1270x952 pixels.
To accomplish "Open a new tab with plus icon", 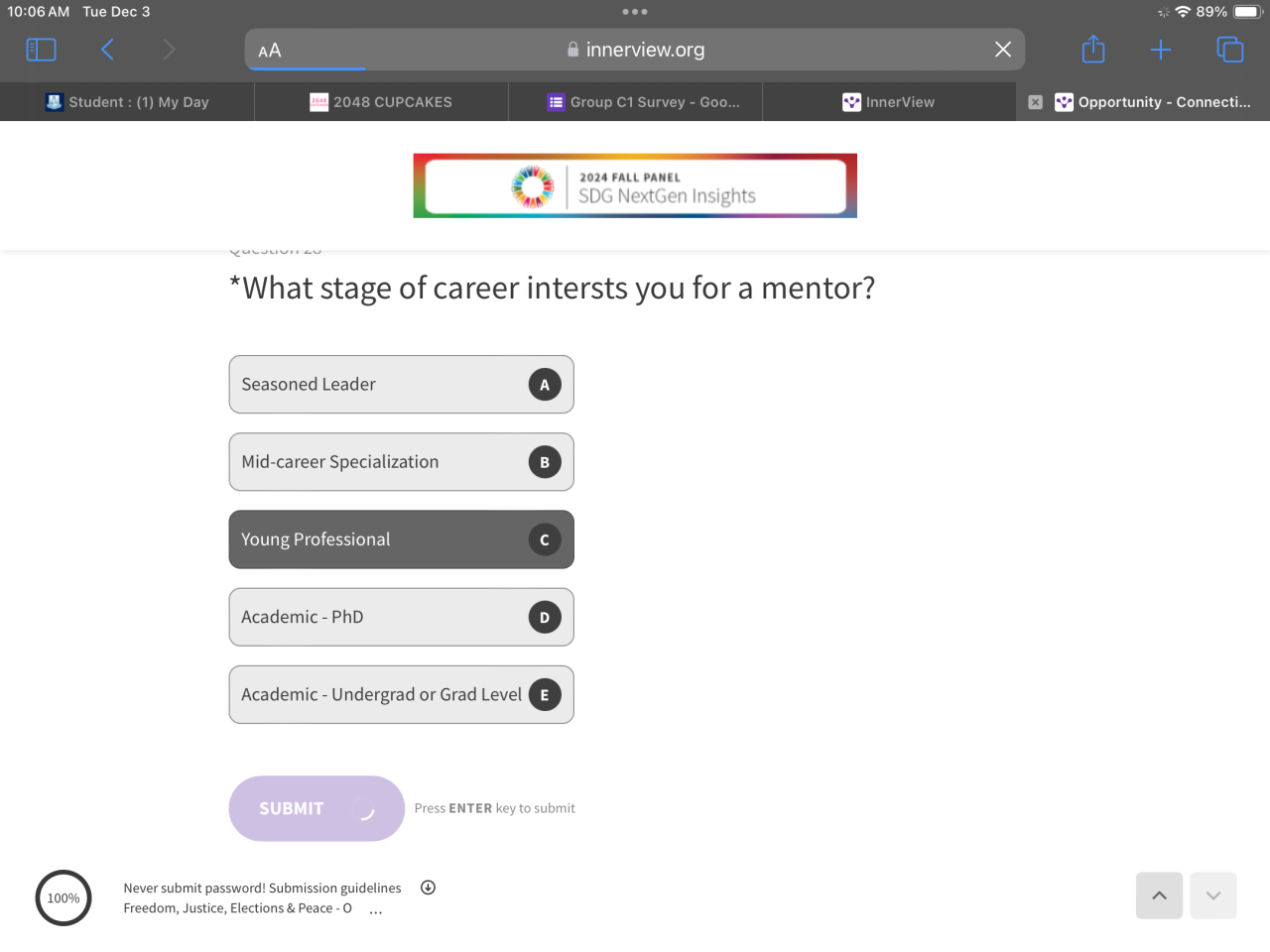I will 1161,50.
